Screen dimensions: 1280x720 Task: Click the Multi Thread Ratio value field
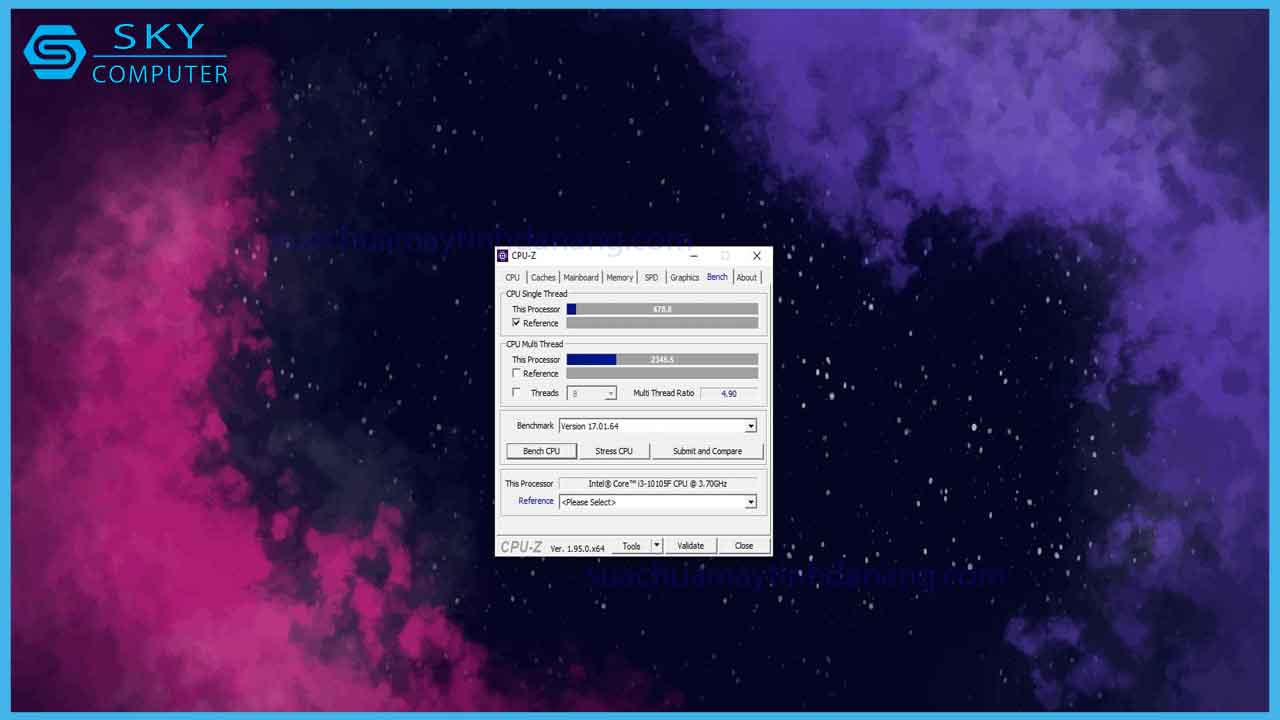pos(728,394)
